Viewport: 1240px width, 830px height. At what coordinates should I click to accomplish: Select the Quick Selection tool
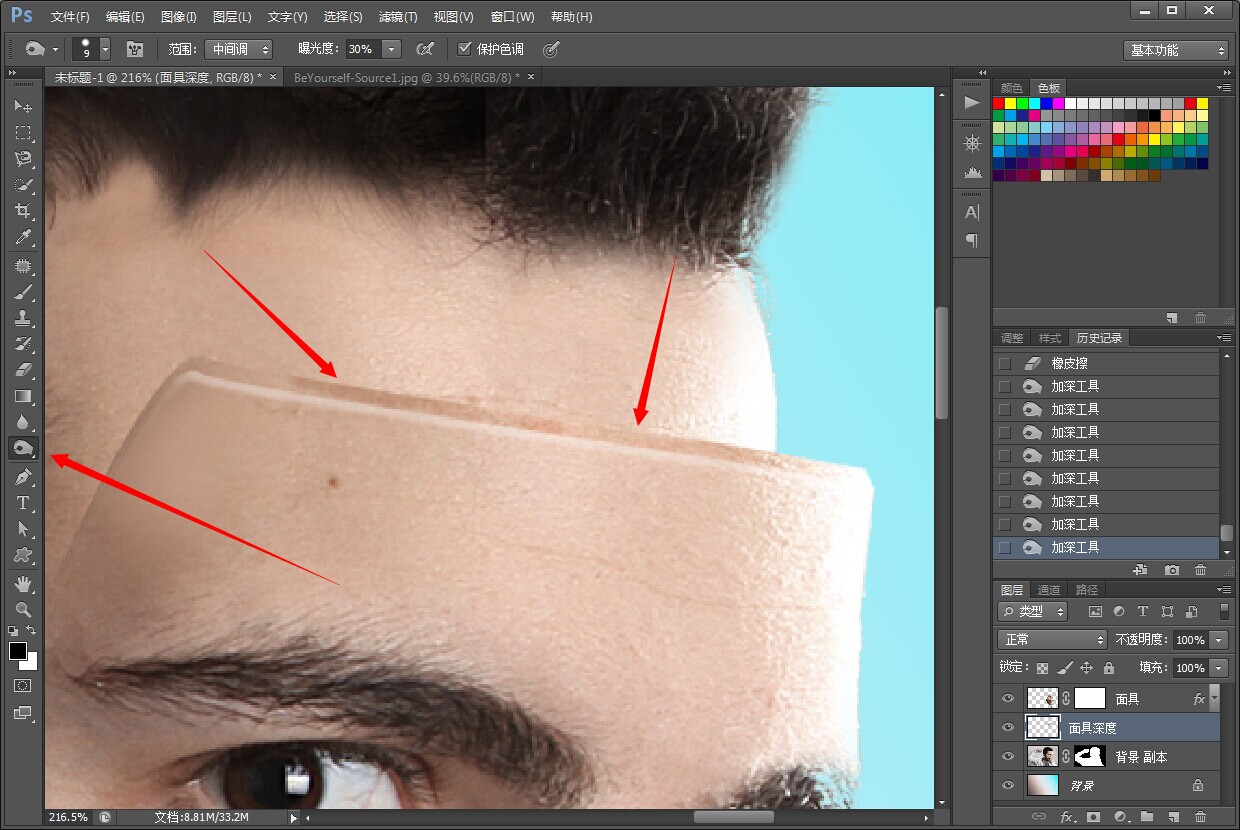[x=23, y=185]
